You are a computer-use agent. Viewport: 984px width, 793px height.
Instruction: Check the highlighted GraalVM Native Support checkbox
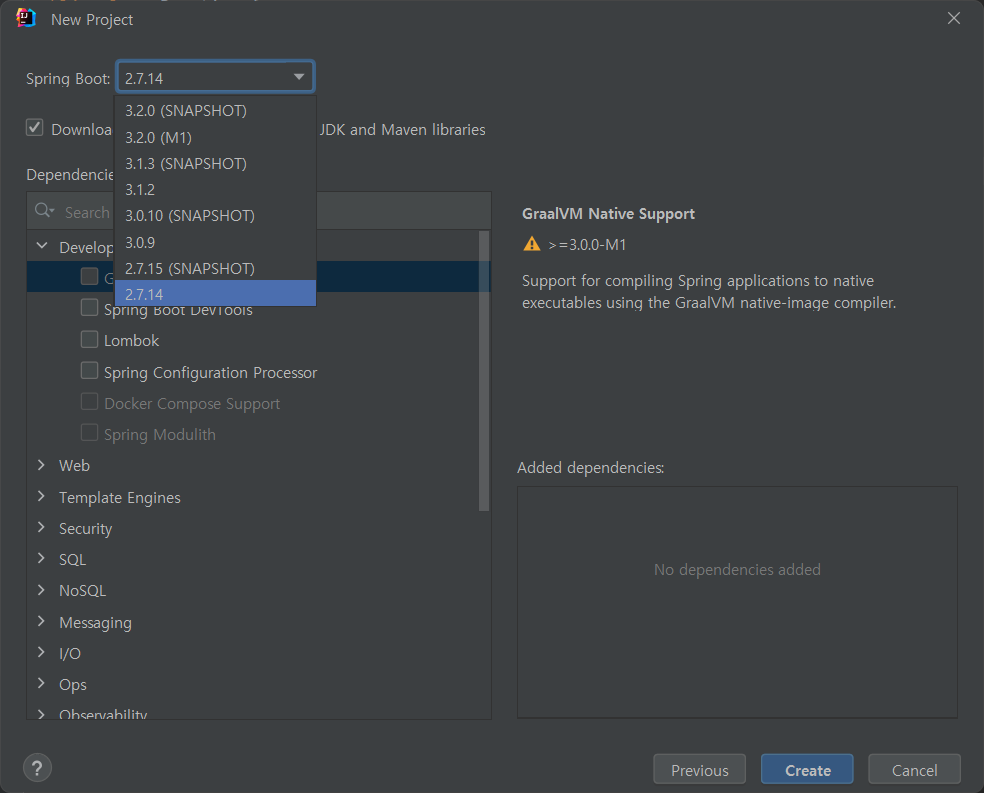pyautogui.click(x=90, y=277)
